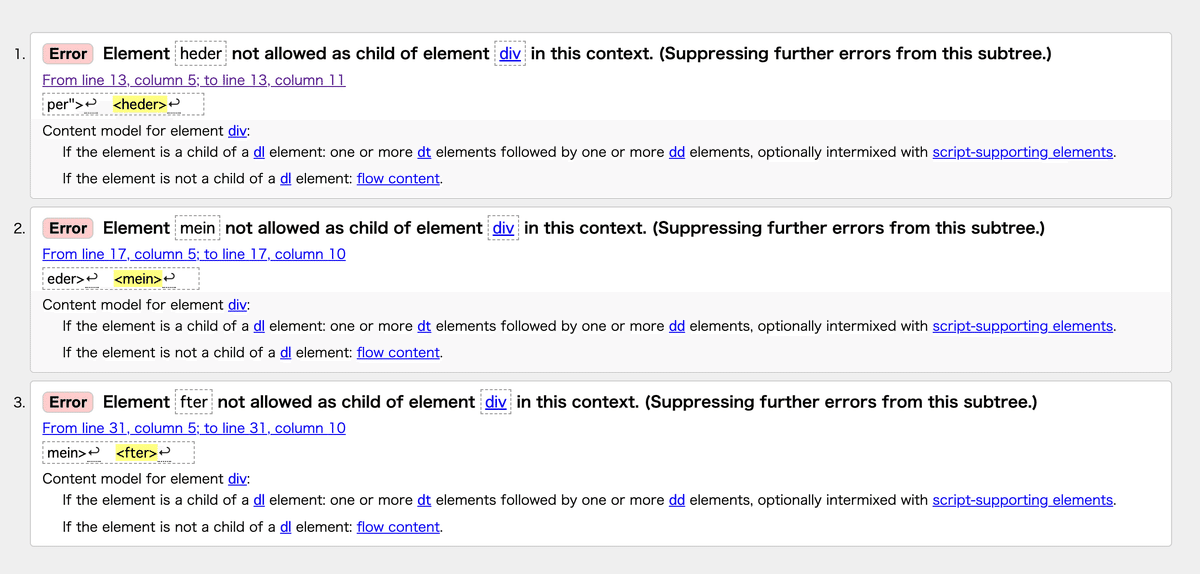The image size is (1200, 574).
Task: Click the highlighted <mein> code extract
Action: [x=138, y=279]
